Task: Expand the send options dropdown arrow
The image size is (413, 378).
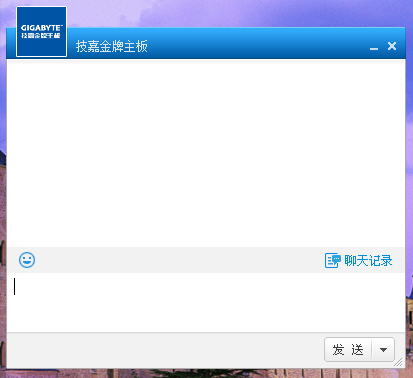Action: (x=383, y=350)
